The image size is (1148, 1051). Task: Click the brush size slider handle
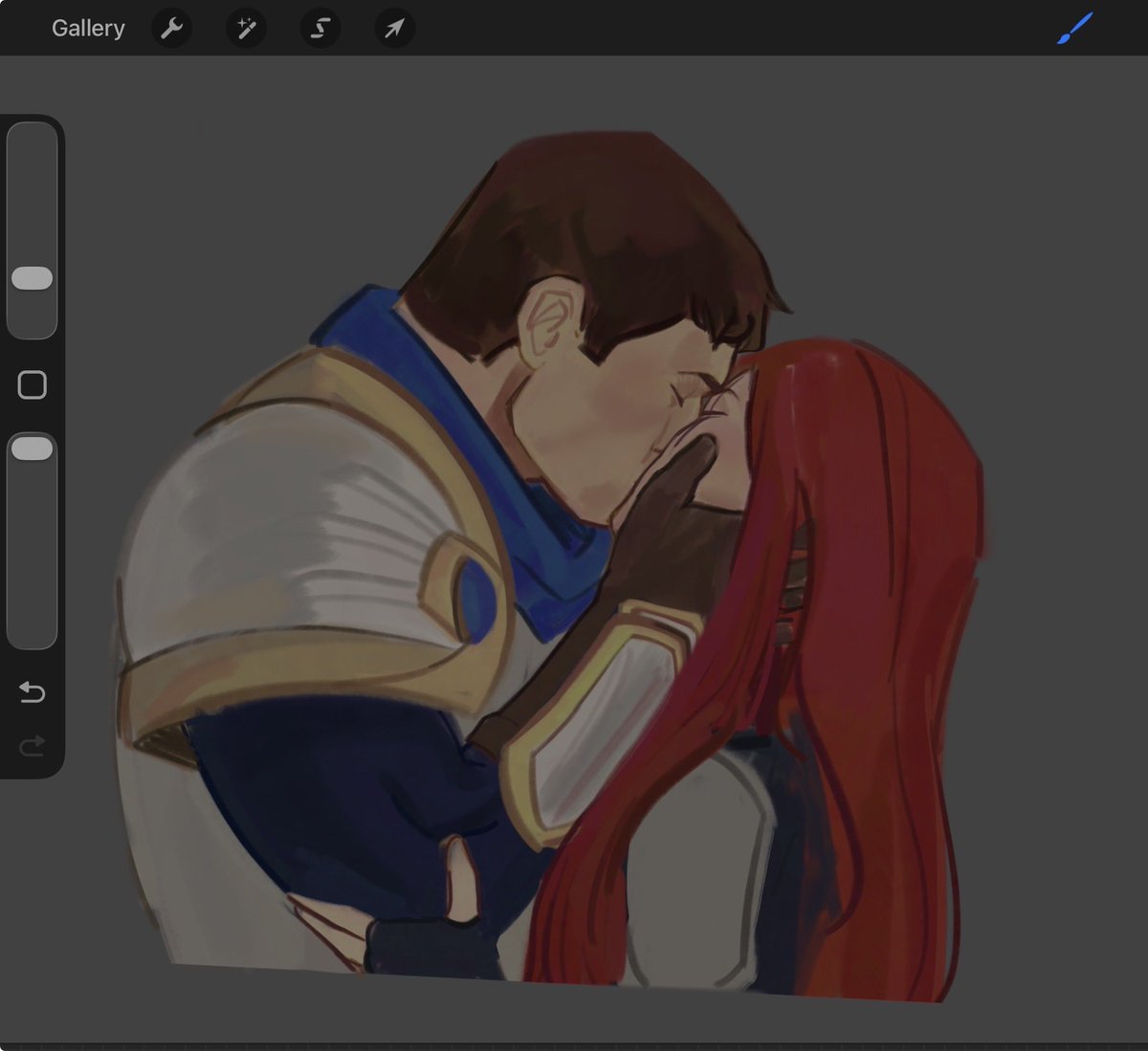click(x=32, y=278)
